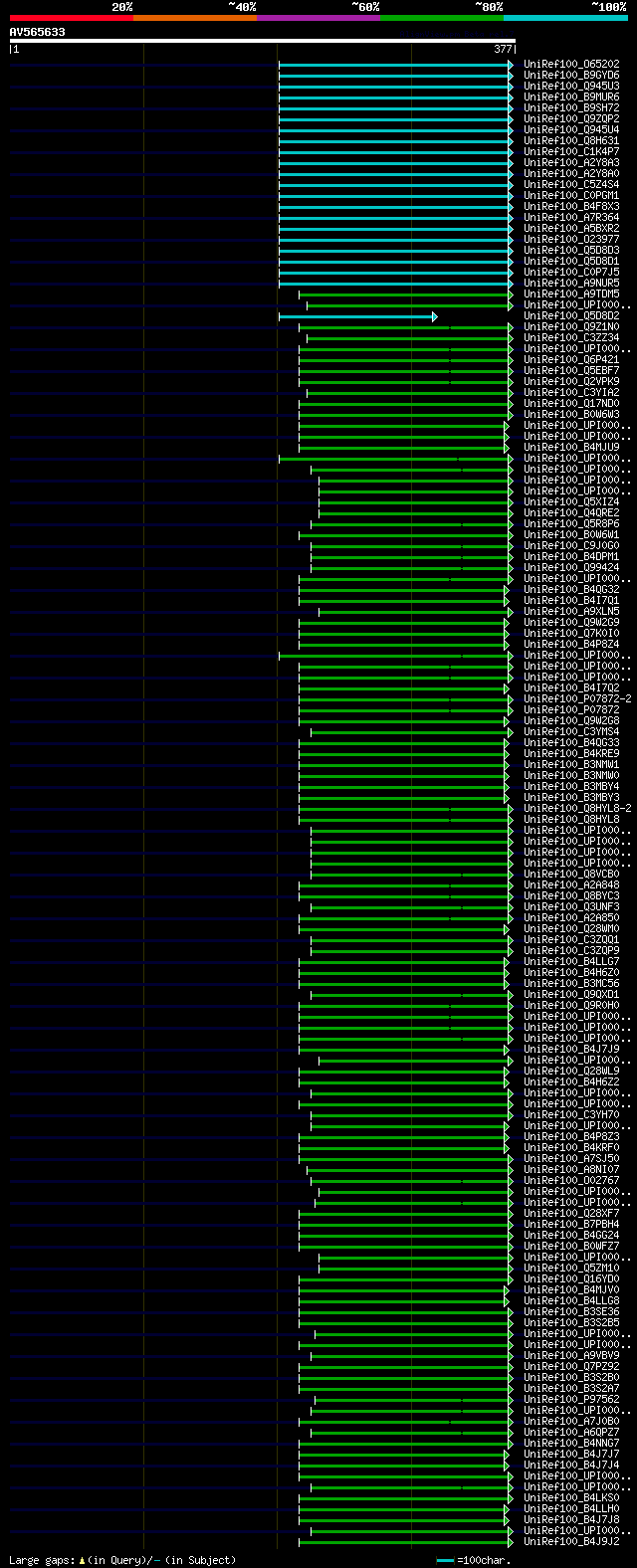637x1568 pixels.
Task: Select the UniRef100_B4KRE9 label
Action: (x=571, y=754)
